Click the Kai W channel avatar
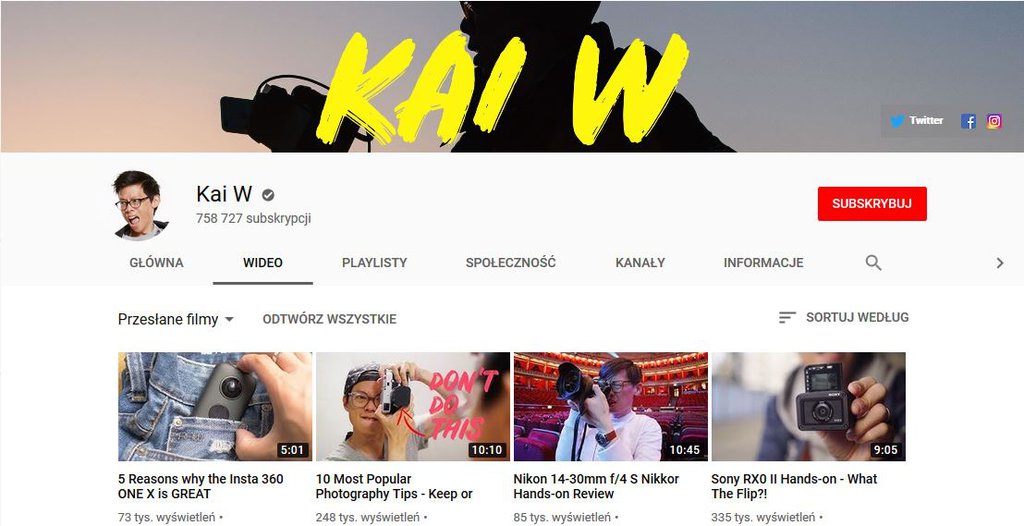 pyautogui.click(x=140, y=205)
